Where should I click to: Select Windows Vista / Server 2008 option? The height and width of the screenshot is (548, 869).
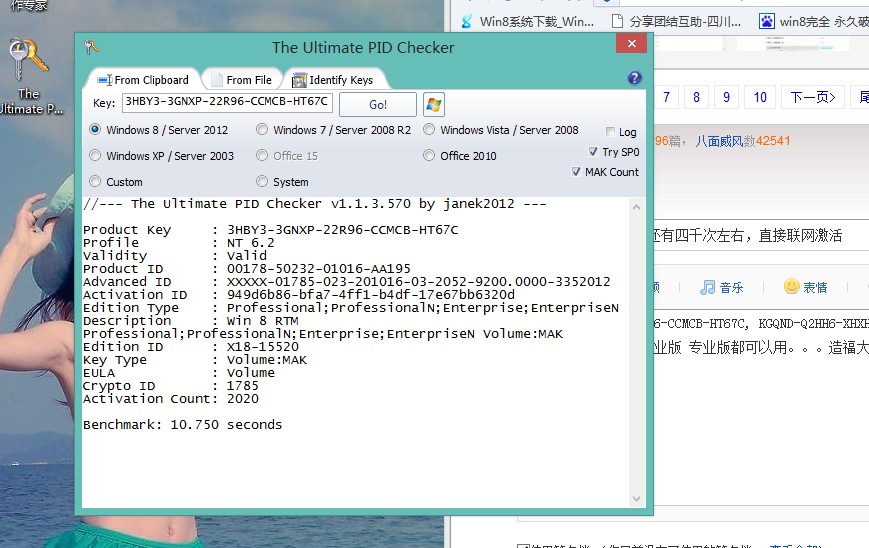click(429, 130)
